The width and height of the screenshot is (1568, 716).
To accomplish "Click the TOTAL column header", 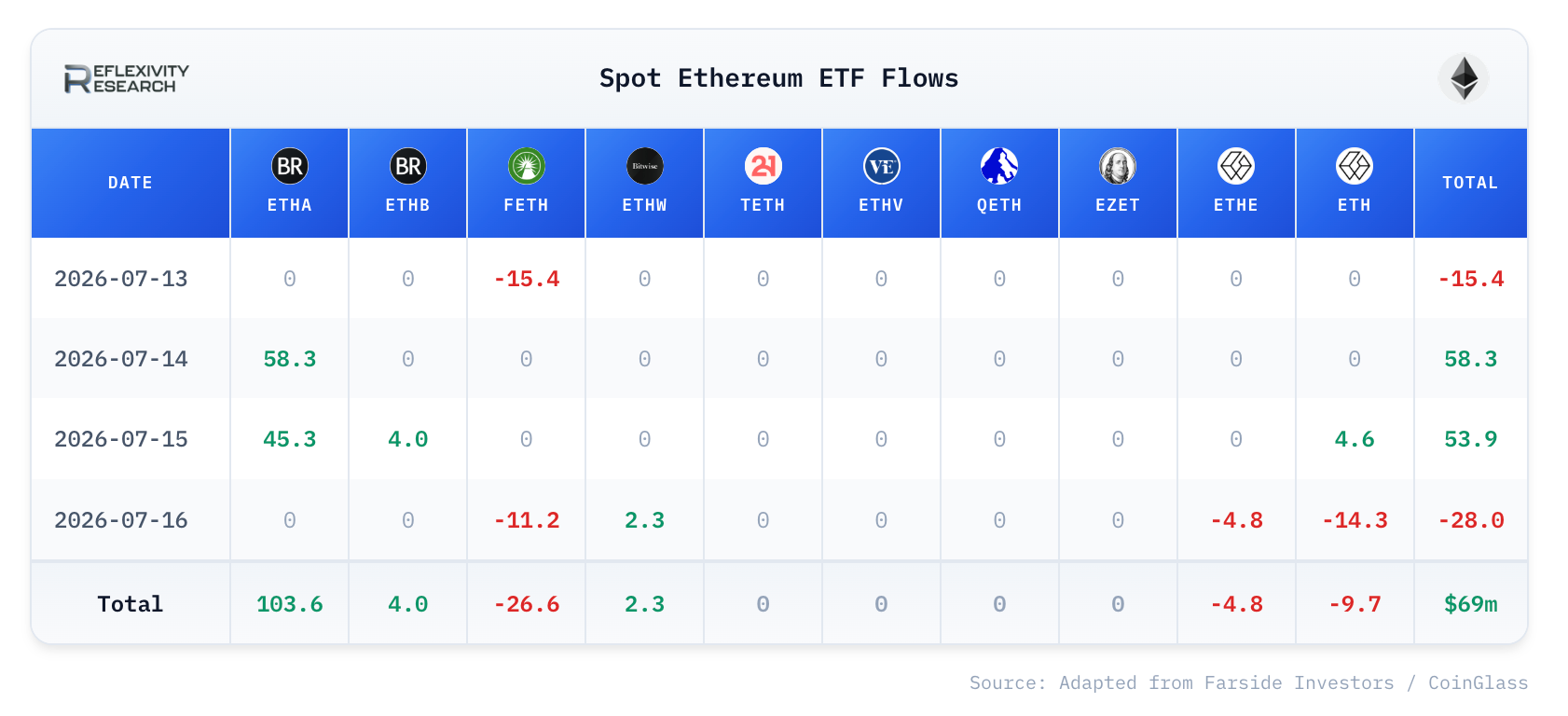I will coord(1471,183).
